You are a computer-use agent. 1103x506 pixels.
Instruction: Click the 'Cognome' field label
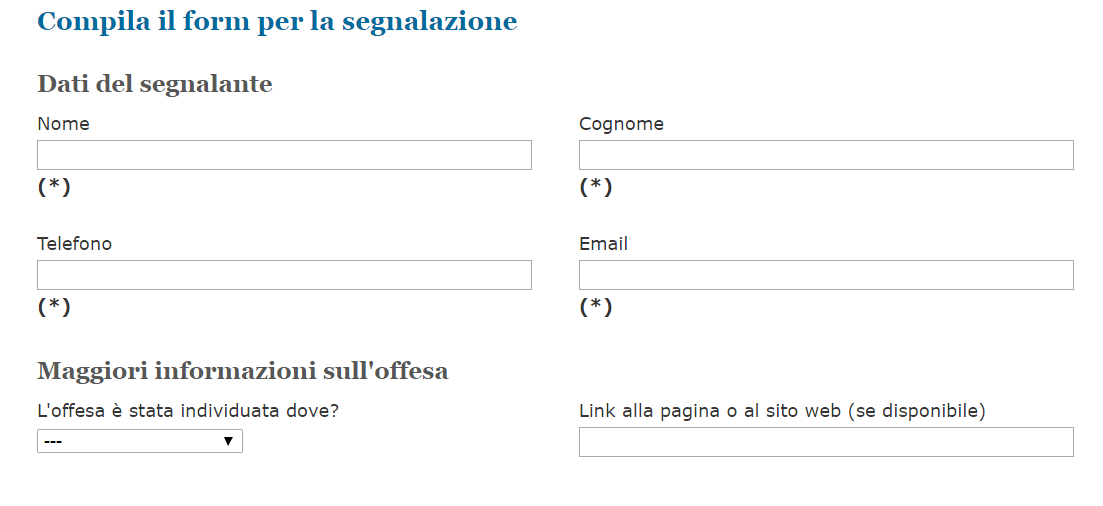click(621, 124)
